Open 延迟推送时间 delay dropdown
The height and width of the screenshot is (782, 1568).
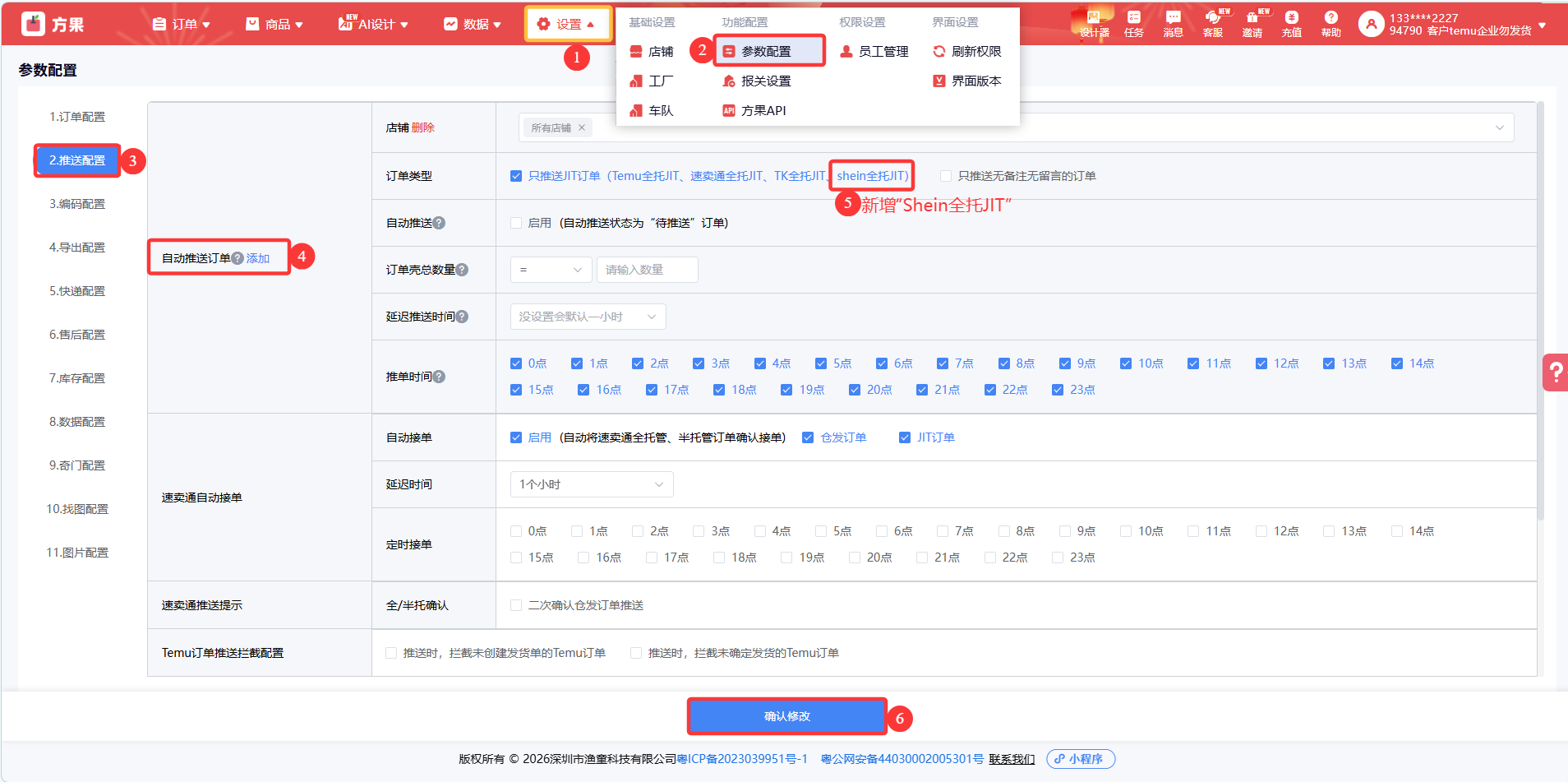[x=588, y=317]
